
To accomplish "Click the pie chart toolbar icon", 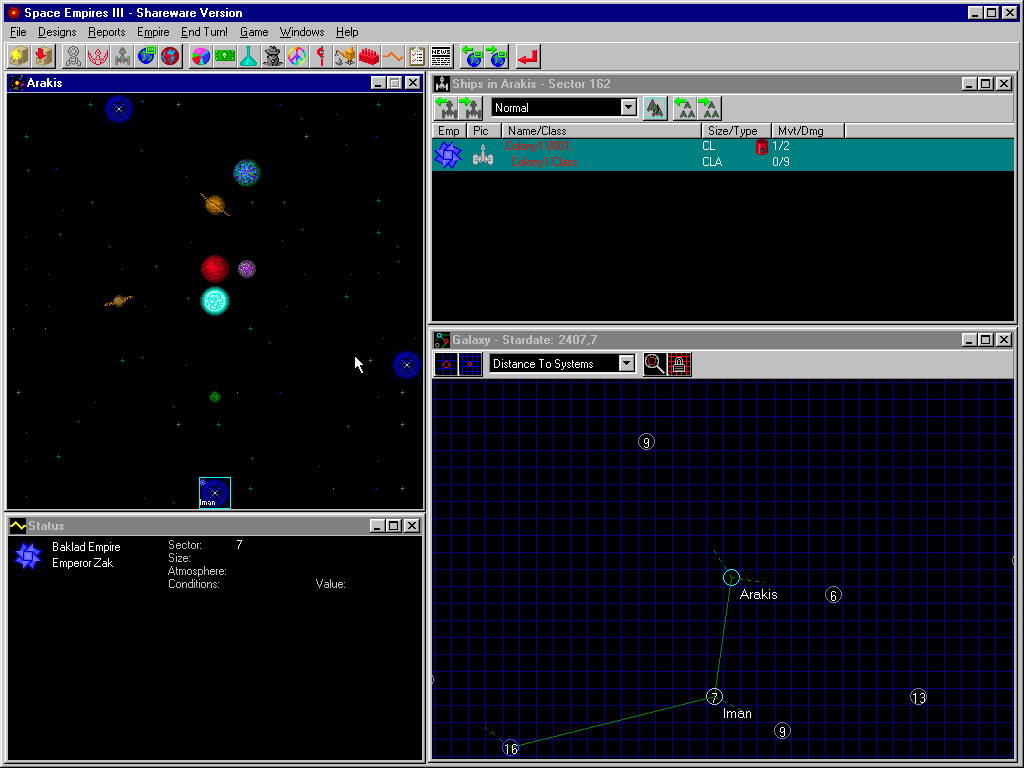I will pos(200,56).
